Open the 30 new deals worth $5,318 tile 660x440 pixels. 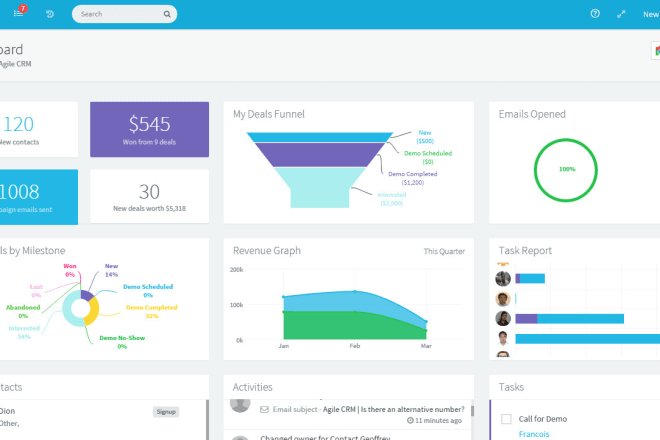[149, 196]
